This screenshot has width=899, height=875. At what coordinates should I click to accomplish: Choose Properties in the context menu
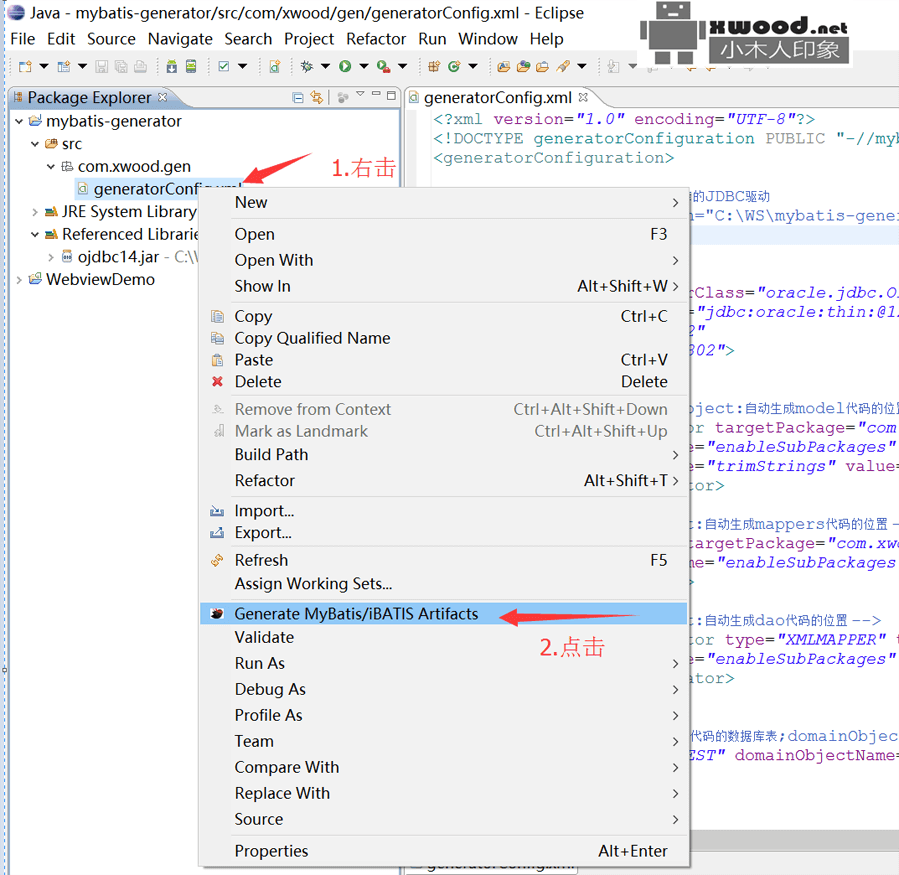[443, 851]
